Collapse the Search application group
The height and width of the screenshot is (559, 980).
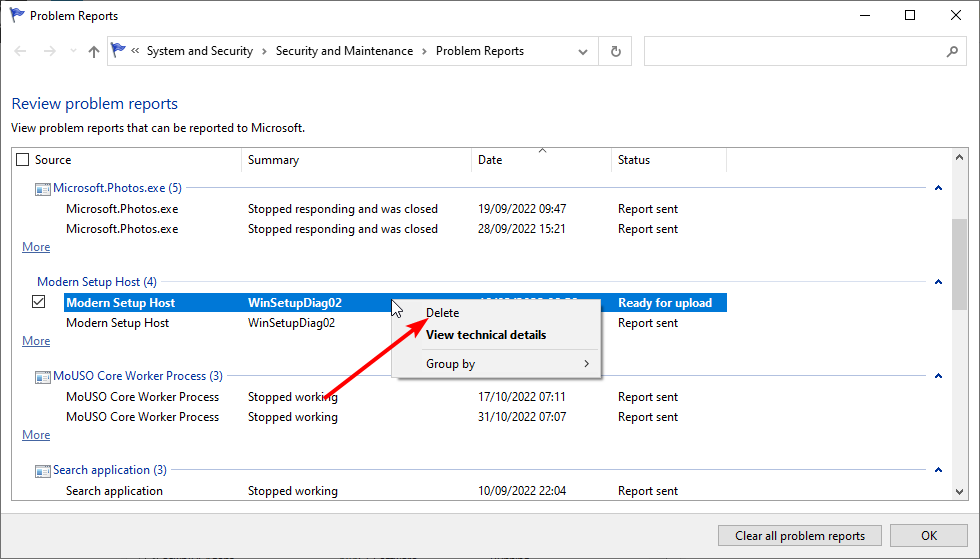pos(938,470)
